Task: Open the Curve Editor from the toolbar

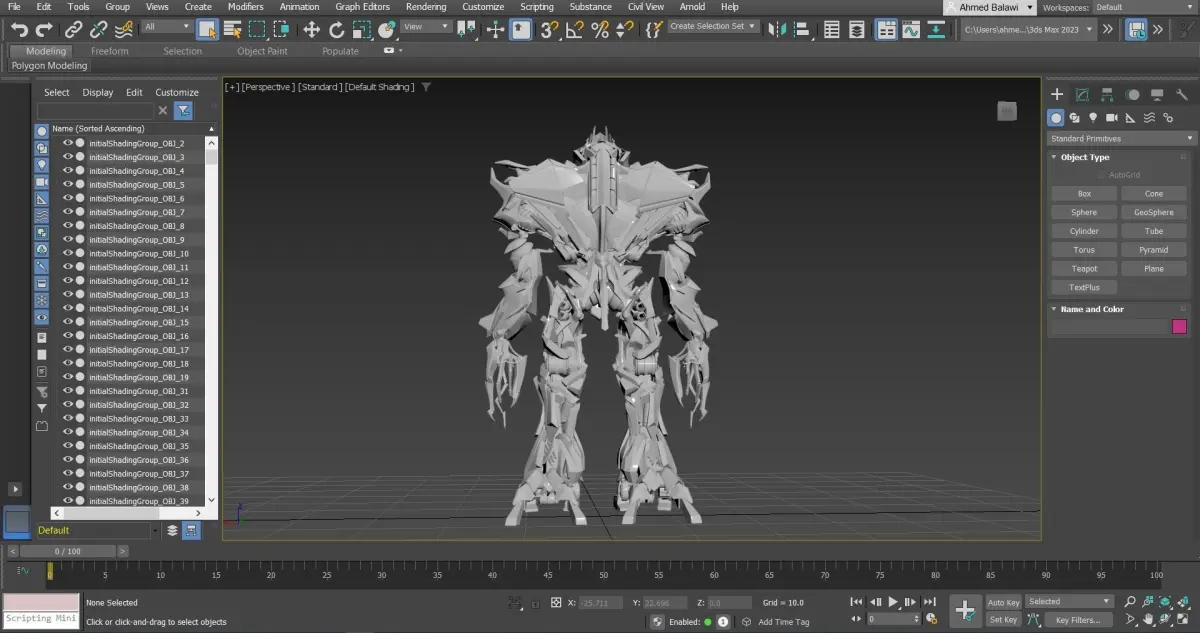Action: 911,30
